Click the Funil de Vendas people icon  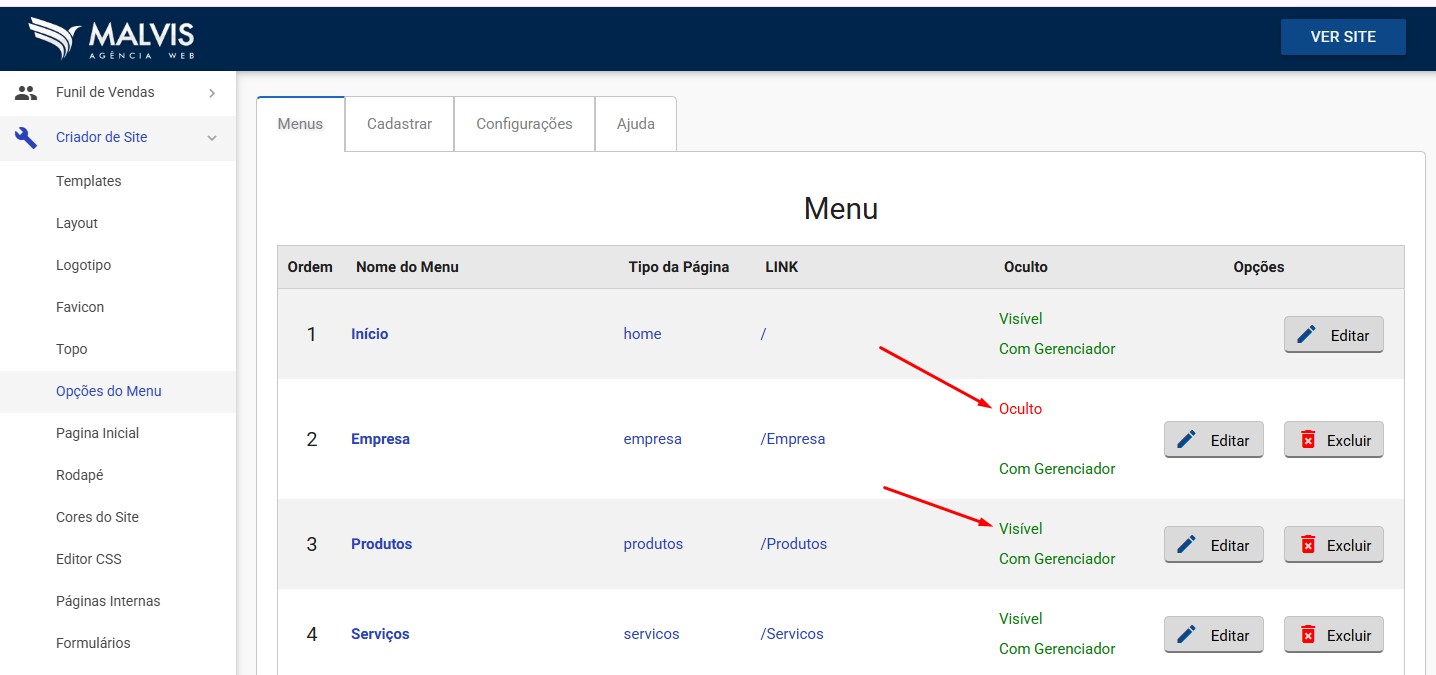click(26, 92)
